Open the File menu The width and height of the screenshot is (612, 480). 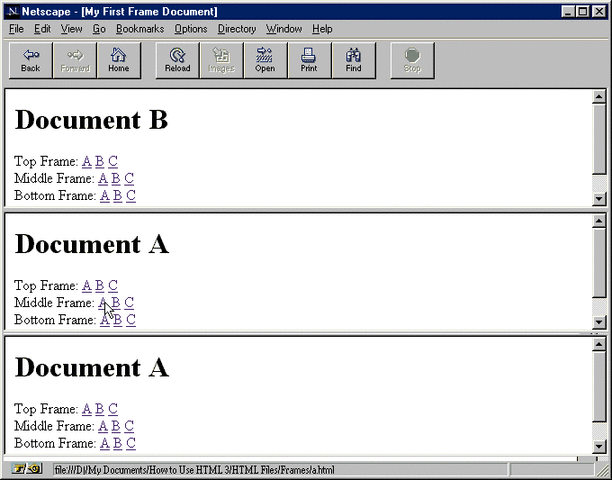click(16, 29)
